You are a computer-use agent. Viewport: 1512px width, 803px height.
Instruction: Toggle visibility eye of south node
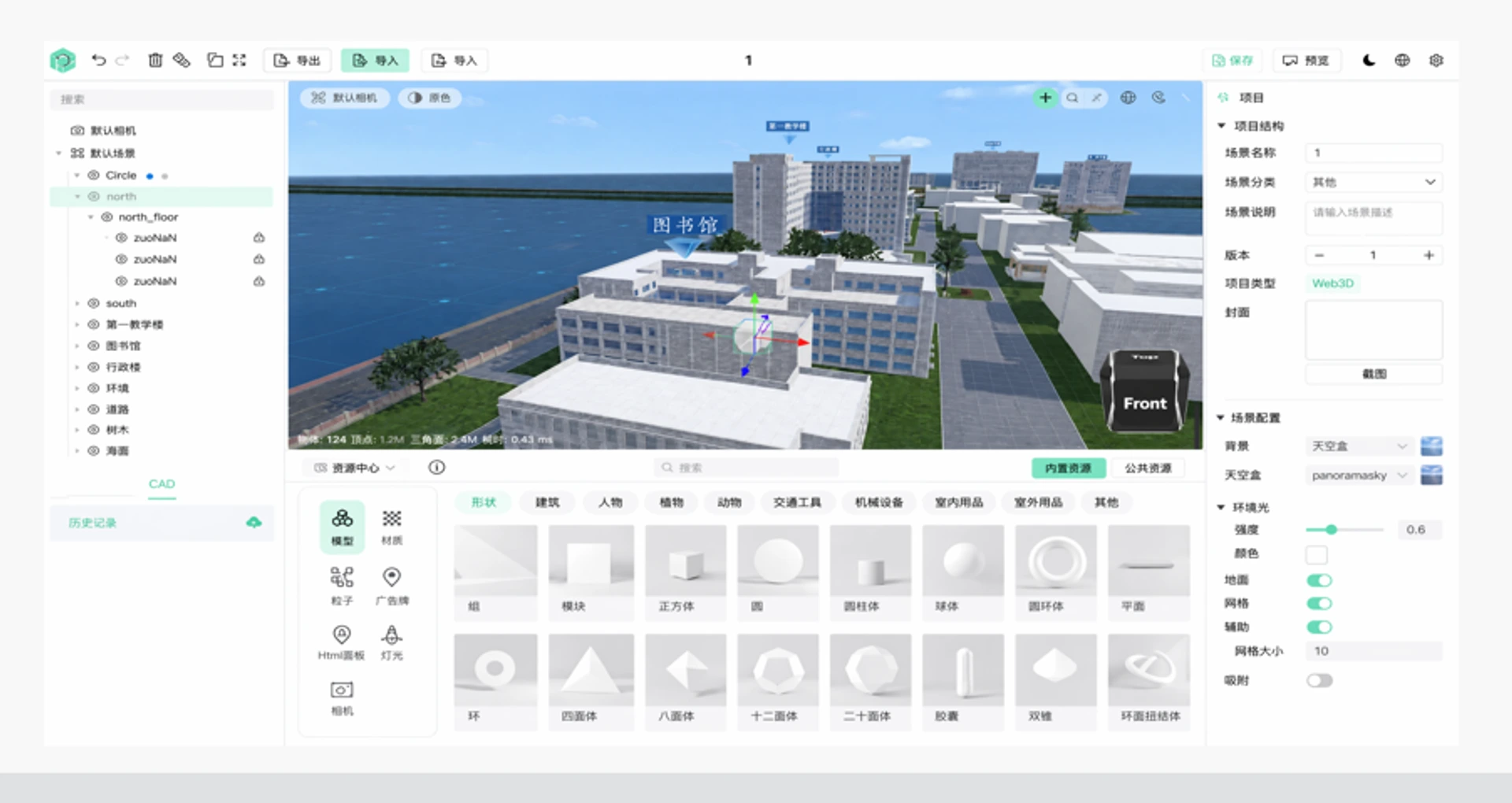(94, 303)
